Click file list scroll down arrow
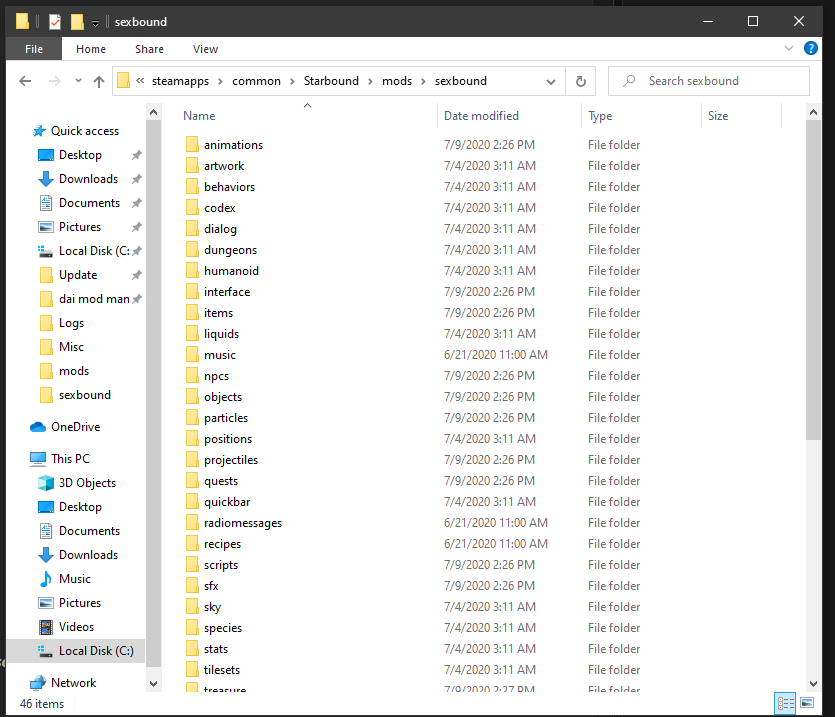Screen dimensions: 835x717 pyautogui.click(x=813, y=684)
